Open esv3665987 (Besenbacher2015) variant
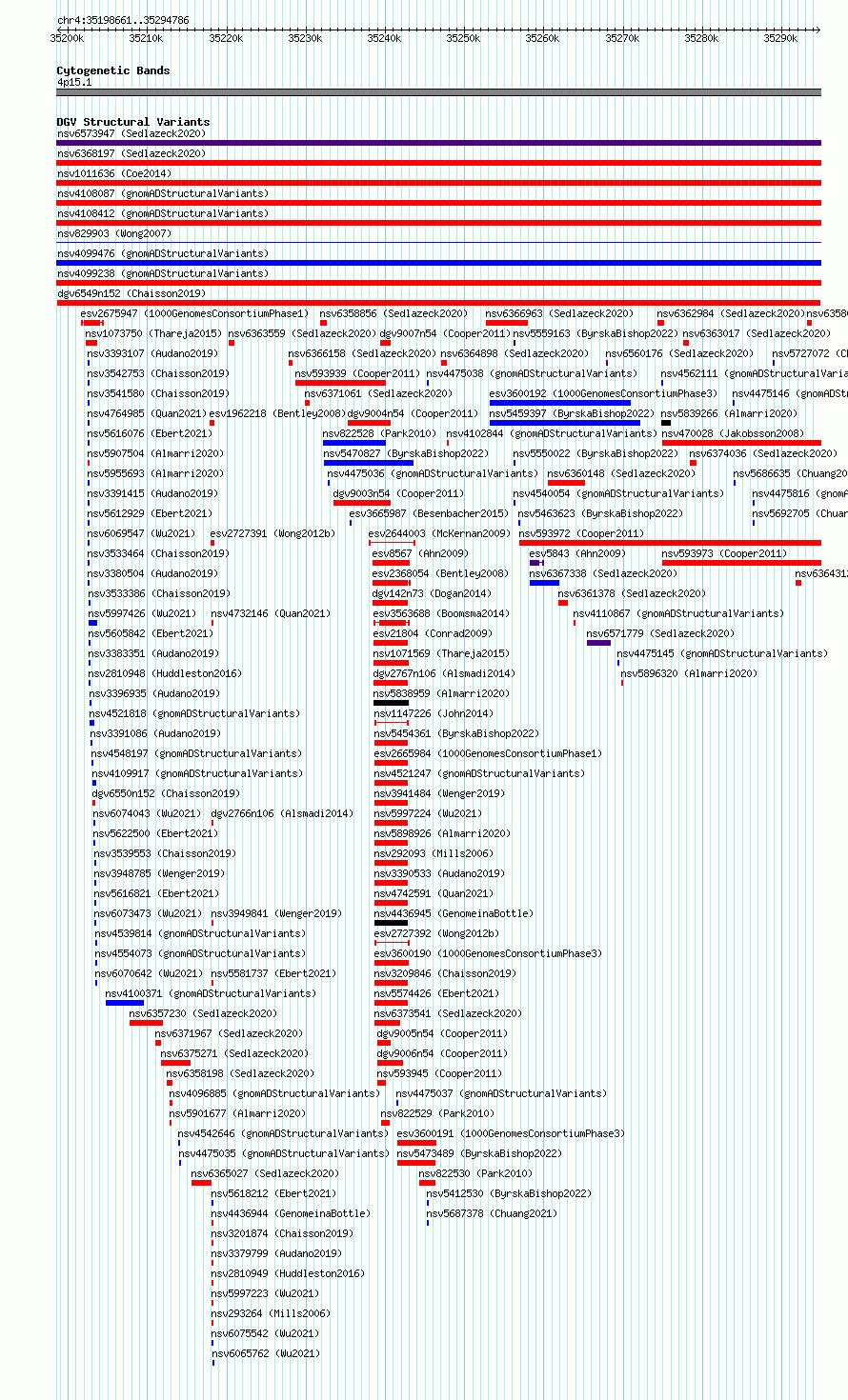The height and width of the screenshot is (1400, 848). click(x=429, y=513)
